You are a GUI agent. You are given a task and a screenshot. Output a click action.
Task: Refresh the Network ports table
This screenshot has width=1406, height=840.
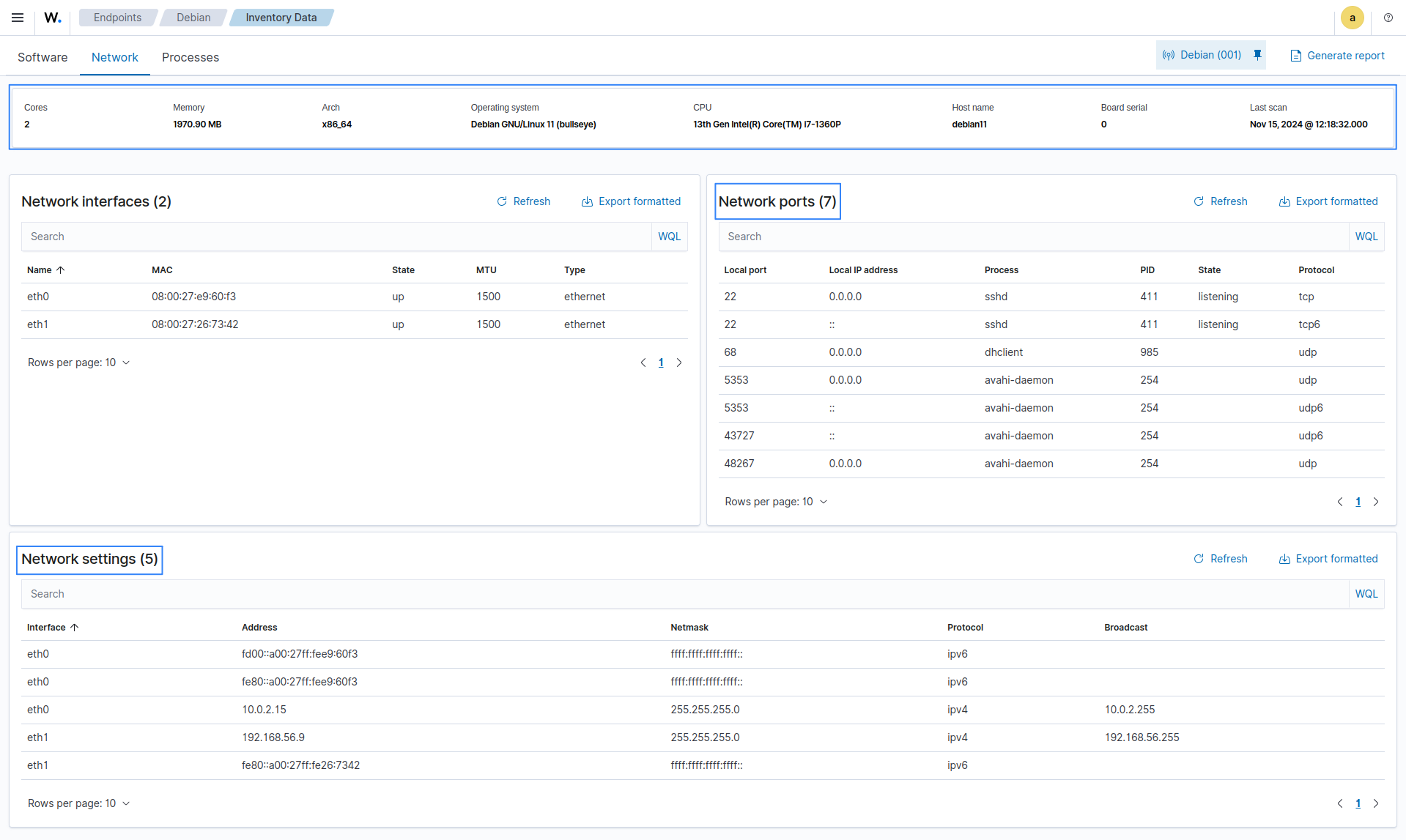click(x=1220, y=201)
